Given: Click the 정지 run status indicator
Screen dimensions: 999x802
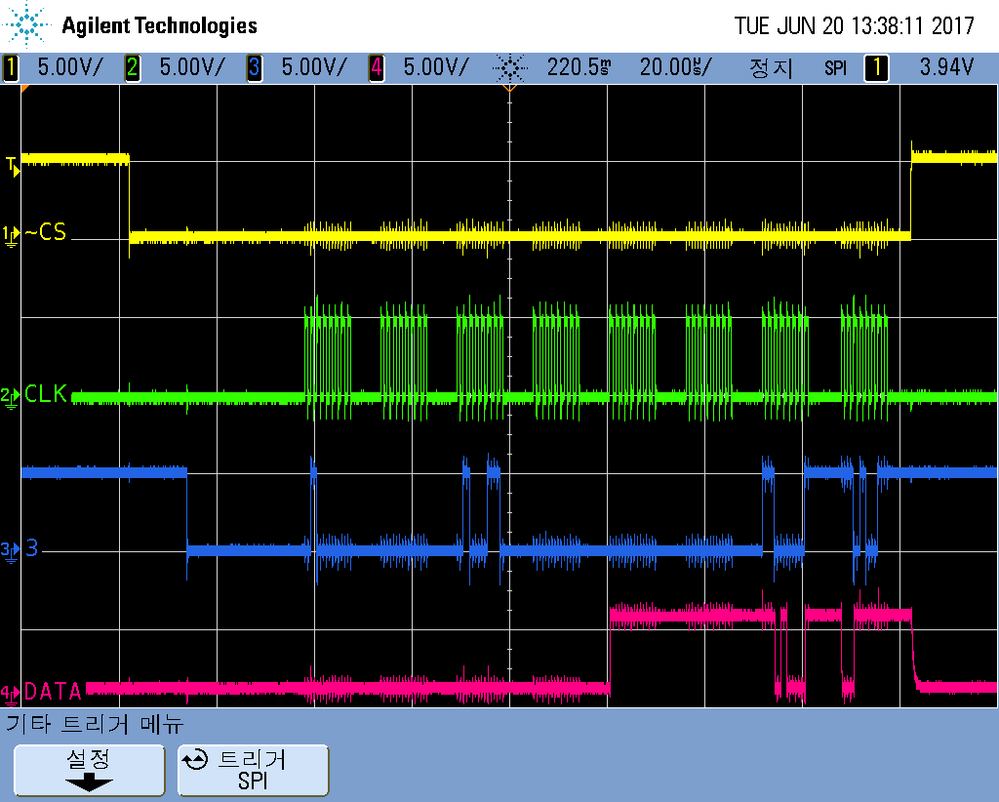Looking at the screenshot, I should coord(772,68).
